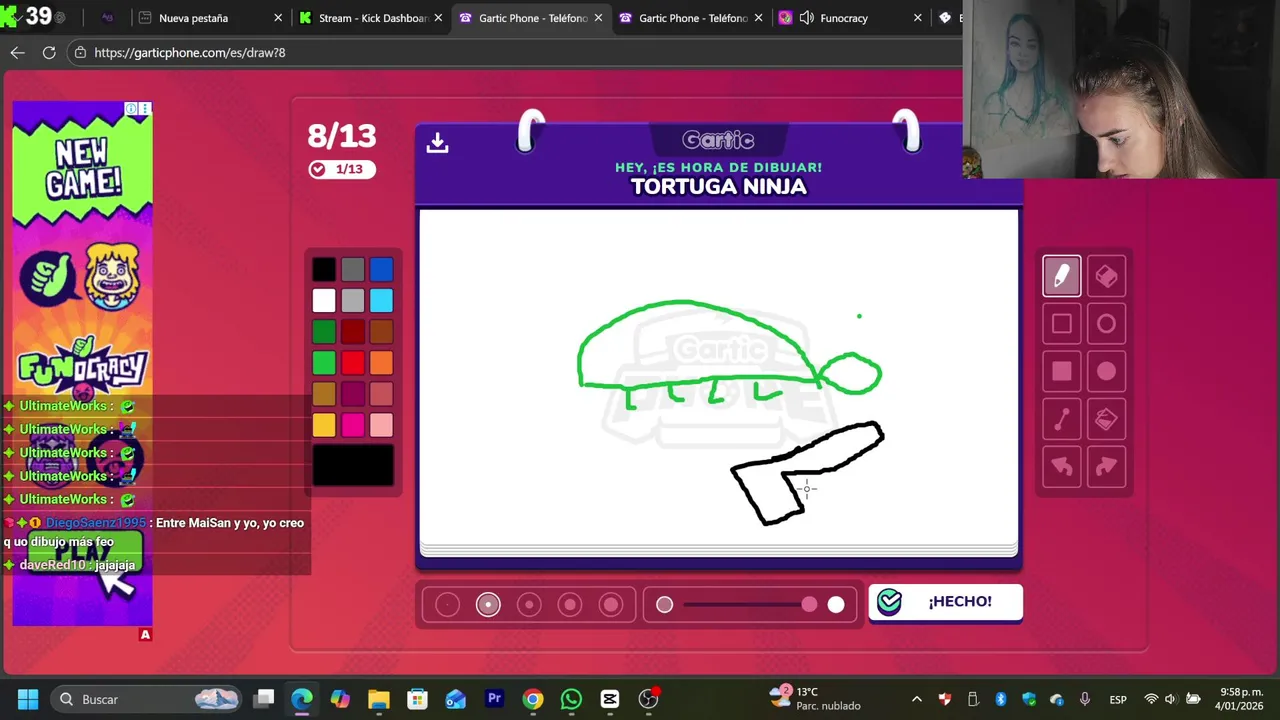Close the Funocracy tab
Viewport: 1280px width, 720px height.
[918, 18]
